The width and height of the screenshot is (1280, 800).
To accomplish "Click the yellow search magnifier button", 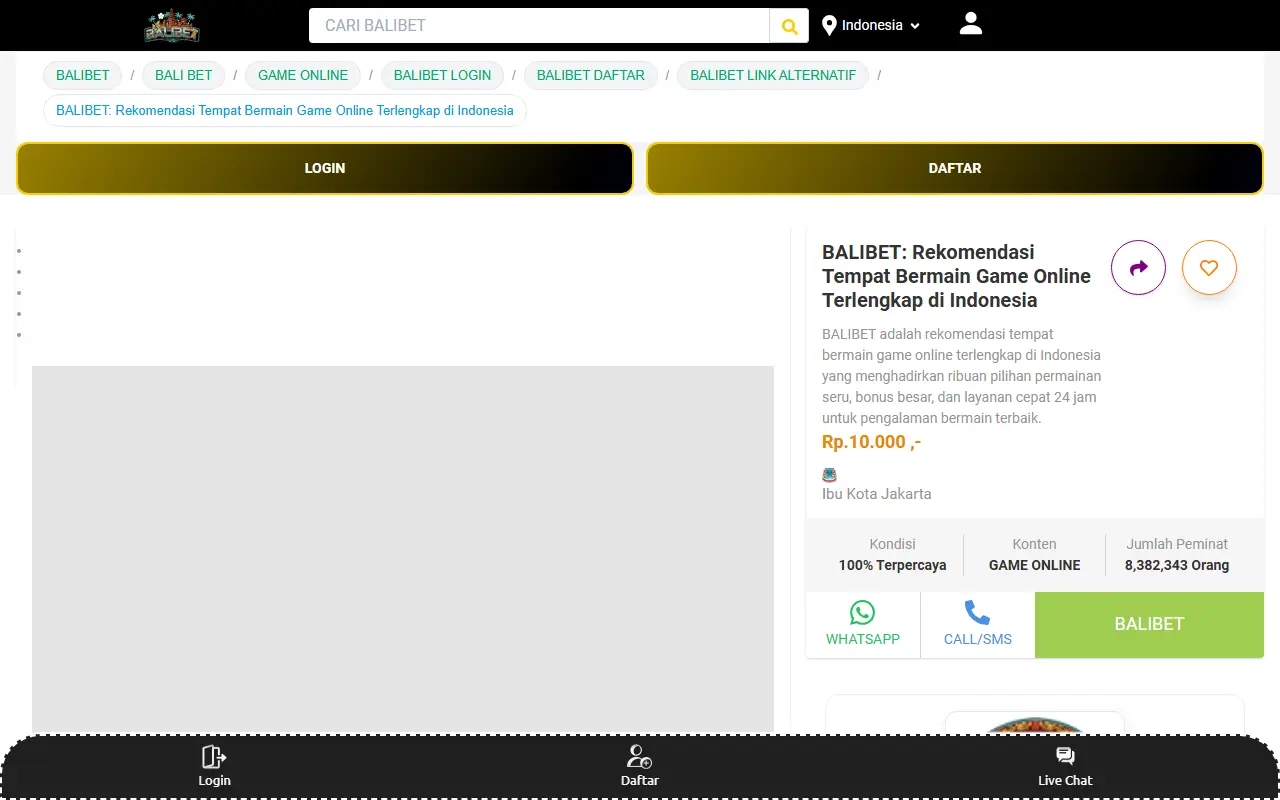I will pyautogui.click(x=789, y=26).
